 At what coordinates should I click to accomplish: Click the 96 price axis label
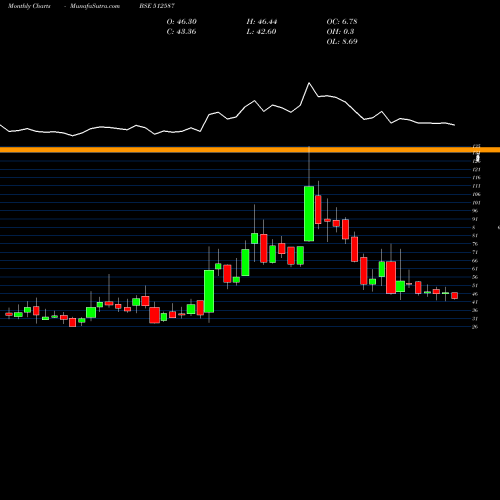pos(475,211)
